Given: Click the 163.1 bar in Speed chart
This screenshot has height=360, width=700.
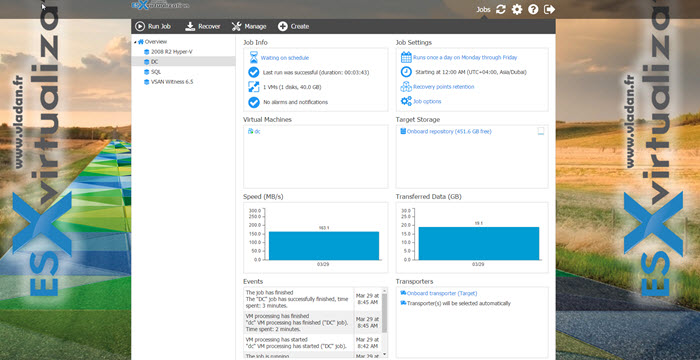Looking at the screenshot, I should pos(324,246).
